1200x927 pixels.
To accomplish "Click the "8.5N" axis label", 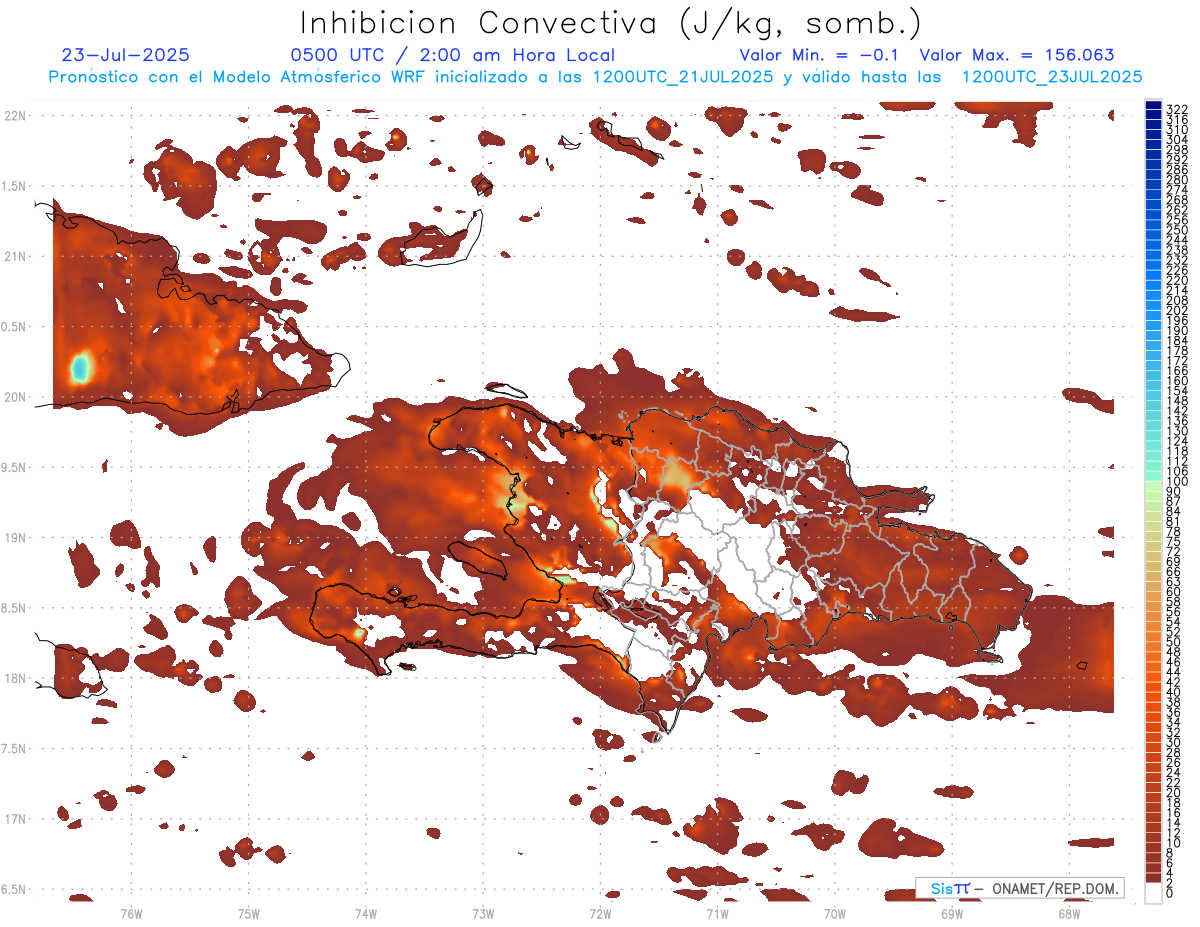I will (x=14, y=608).
